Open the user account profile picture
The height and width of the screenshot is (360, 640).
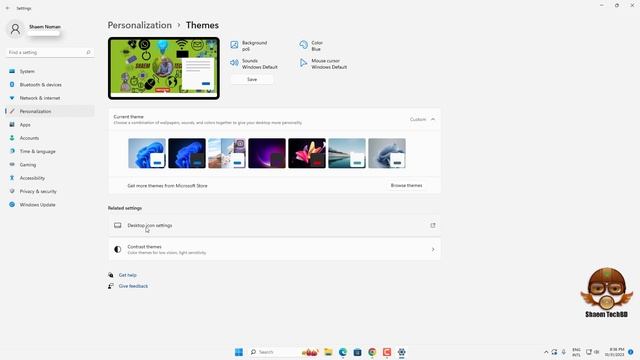(15, 29)
